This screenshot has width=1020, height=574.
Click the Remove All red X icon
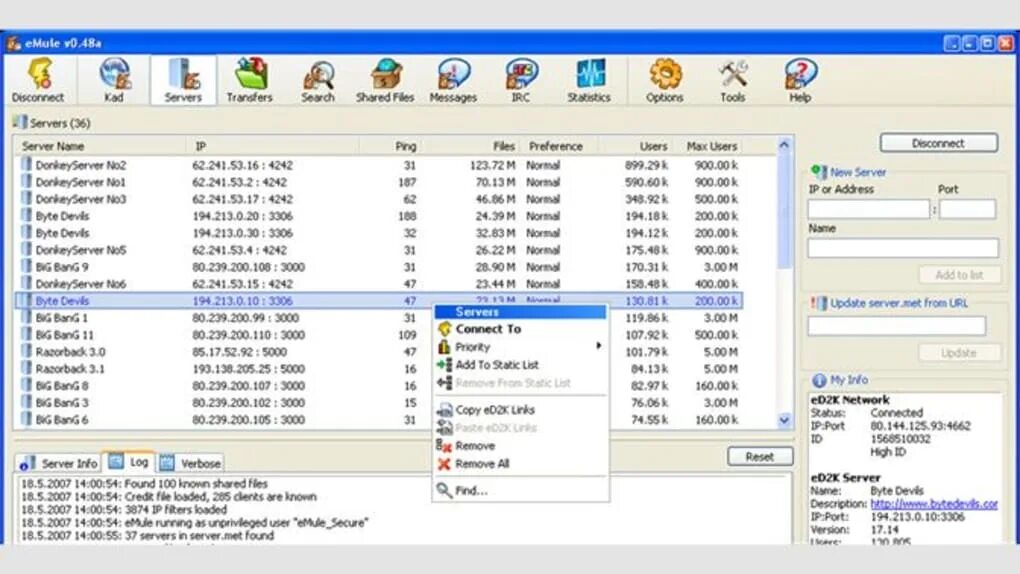(x=444, y=464)
